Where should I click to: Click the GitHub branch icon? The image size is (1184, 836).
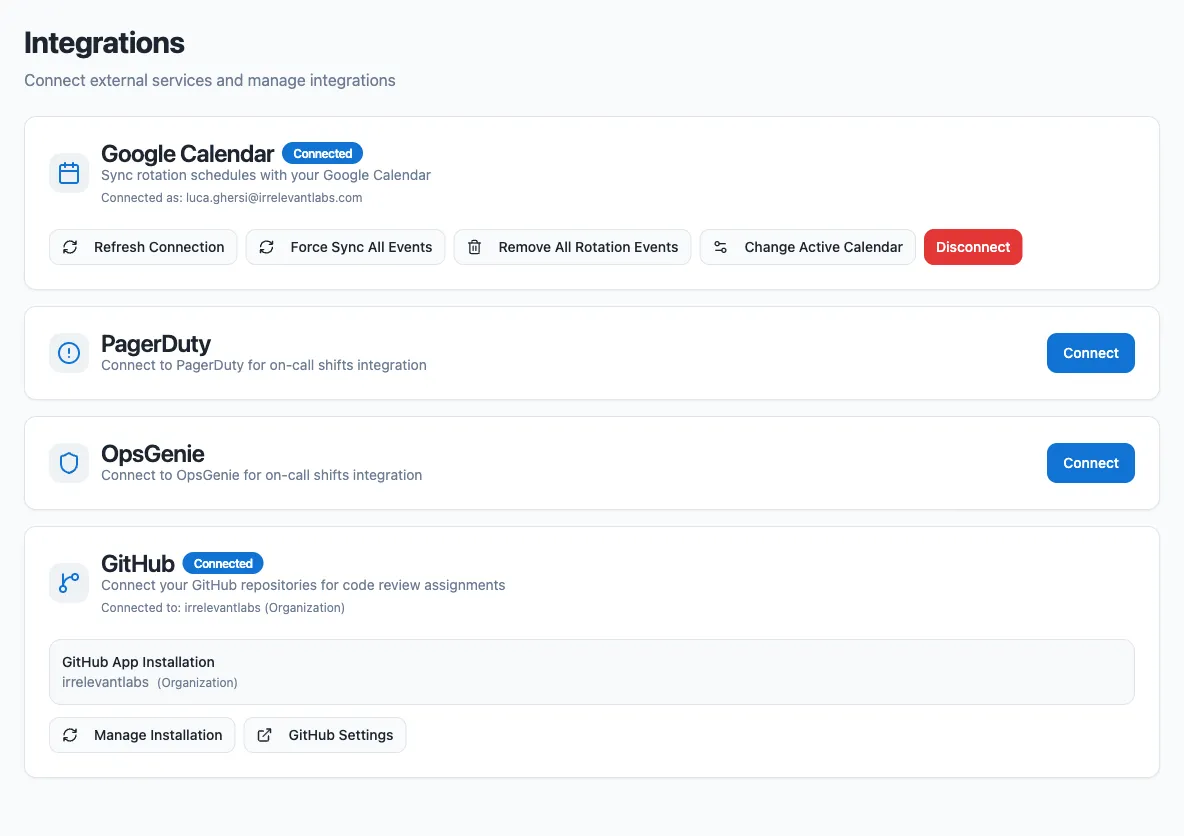pos(69,582)
